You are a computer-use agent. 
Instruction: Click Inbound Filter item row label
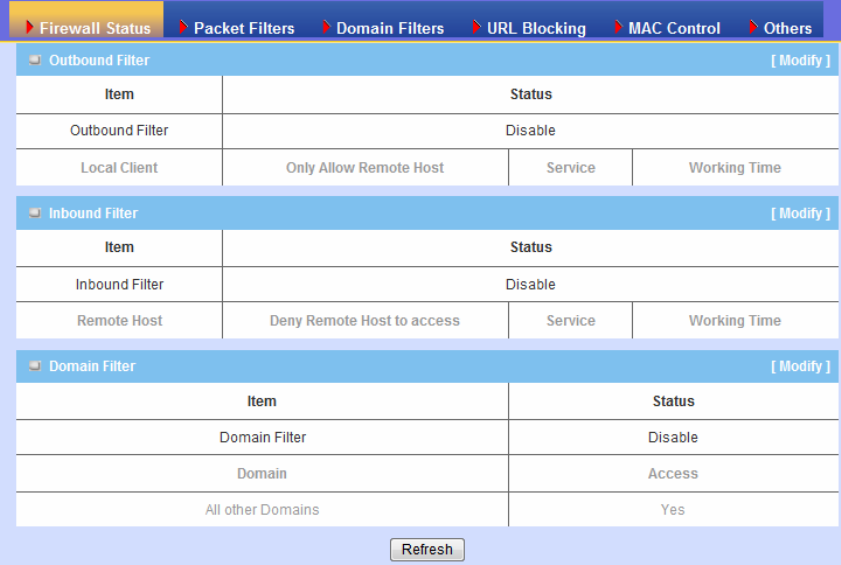(119, 284)
